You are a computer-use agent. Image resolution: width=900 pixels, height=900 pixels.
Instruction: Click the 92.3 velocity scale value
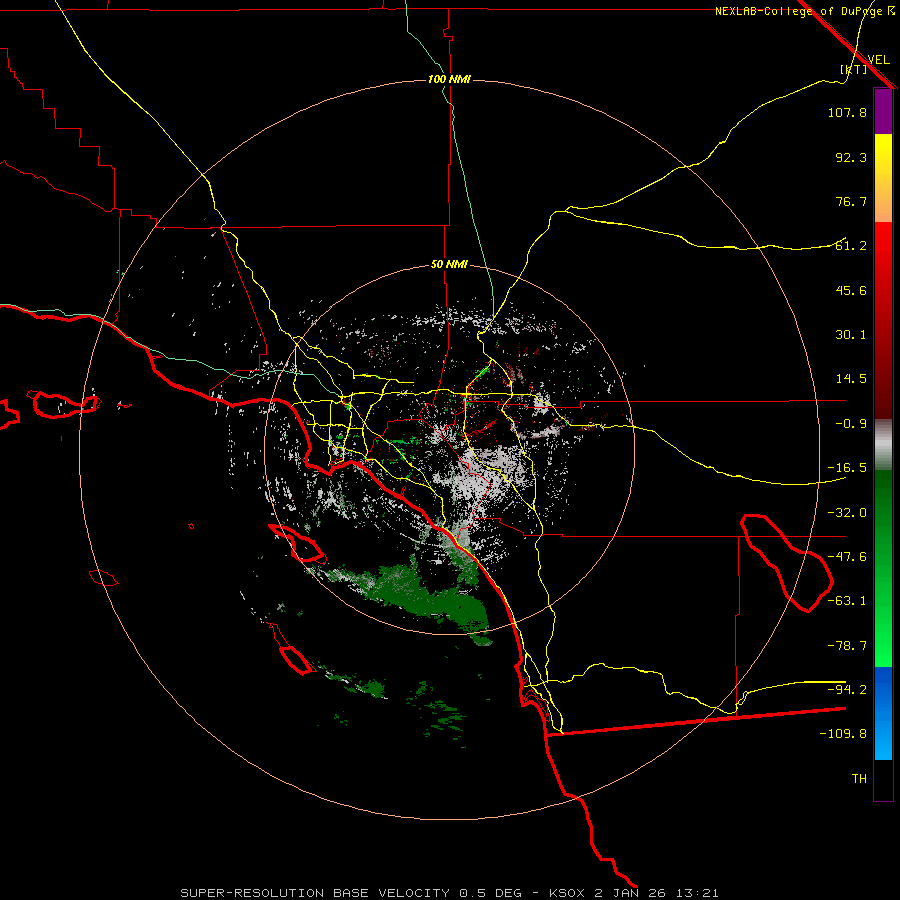pos(851,157)
